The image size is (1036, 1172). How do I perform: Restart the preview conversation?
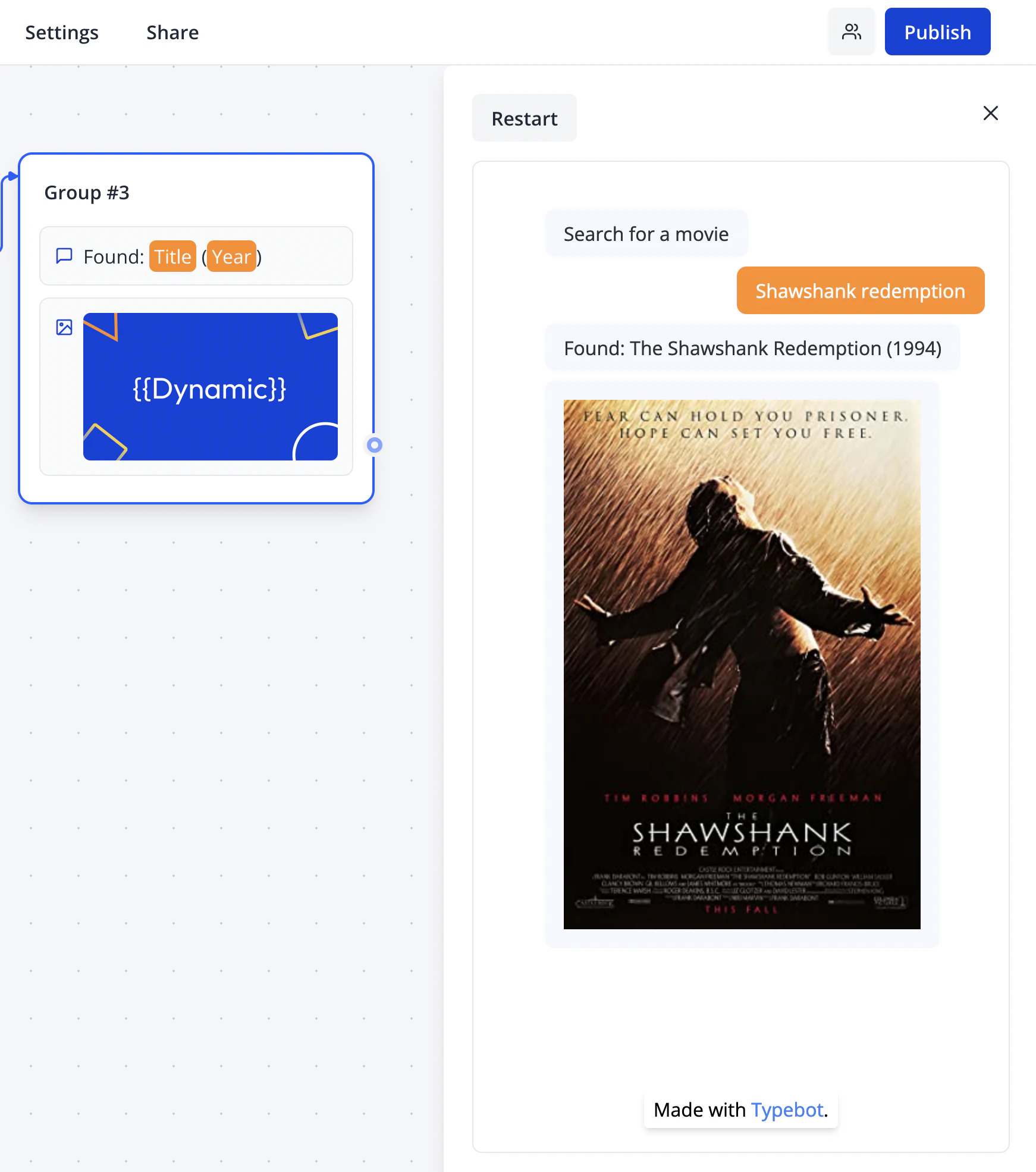tap(525, 118)
